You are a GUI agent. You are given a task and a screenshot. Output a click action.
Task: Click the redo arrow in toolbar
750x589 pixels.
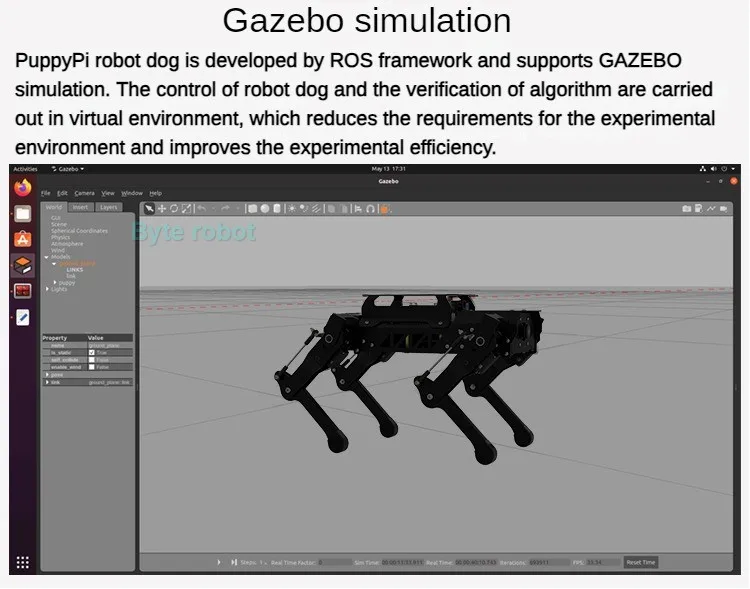click(225, 209)
